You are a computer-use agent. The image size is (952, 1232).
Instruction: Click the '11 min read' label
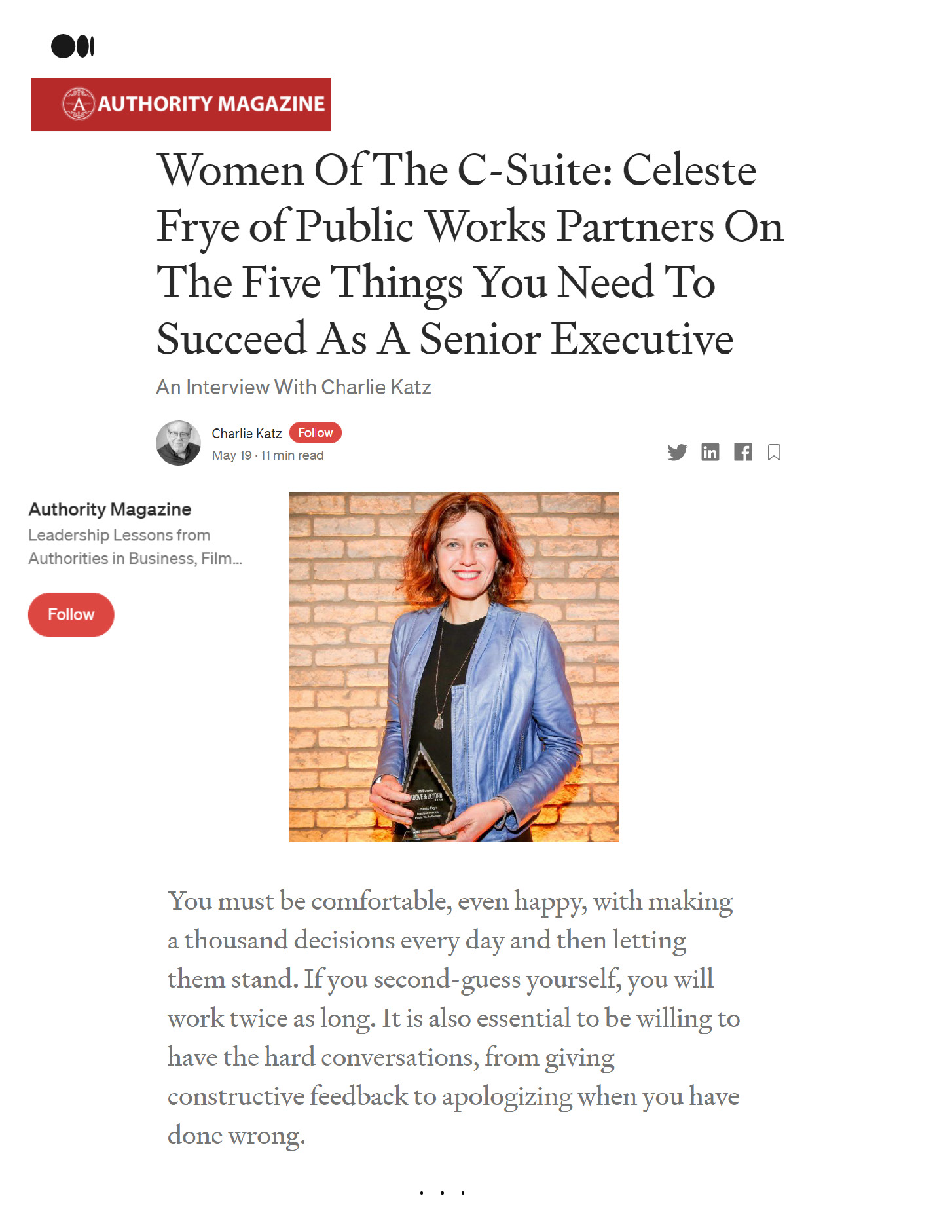click(x=293, y=456)
